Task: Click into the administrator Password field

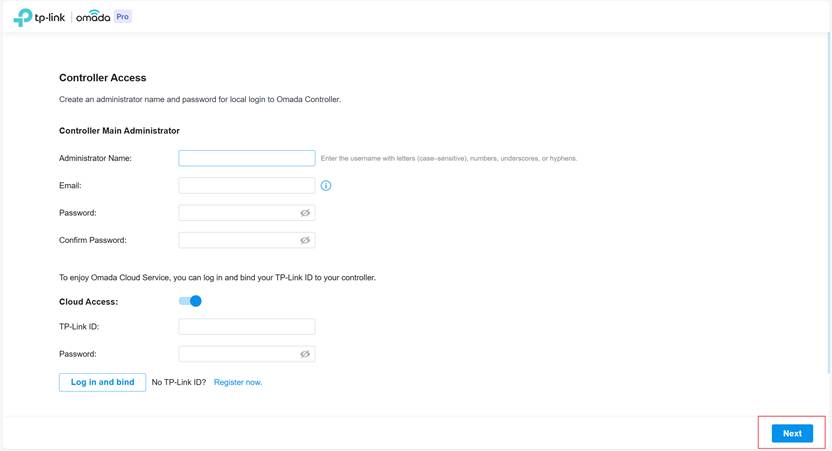Action: 238,213
